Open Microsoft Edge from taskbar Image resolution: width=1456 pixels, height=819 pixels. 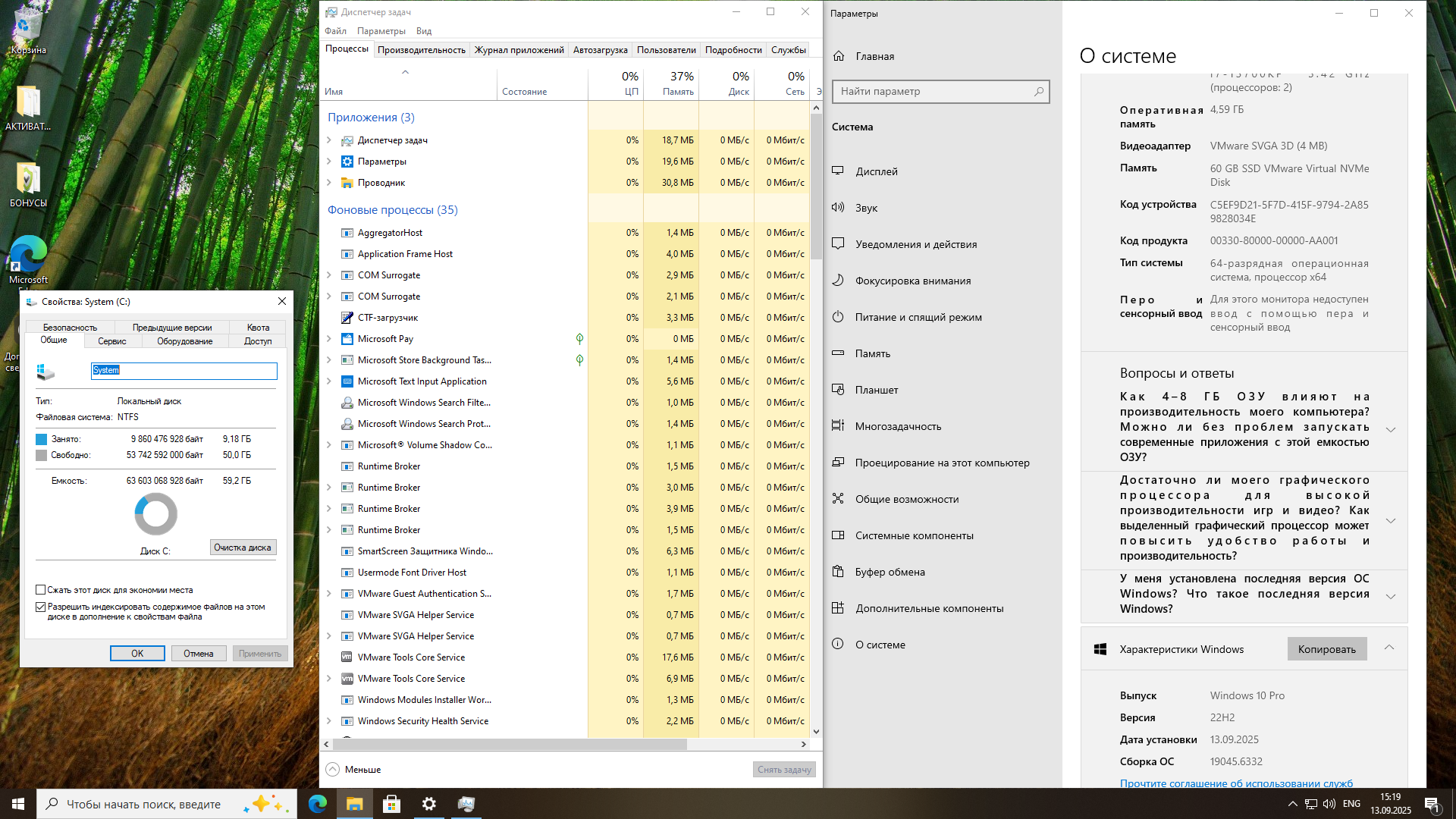point(317,804)
